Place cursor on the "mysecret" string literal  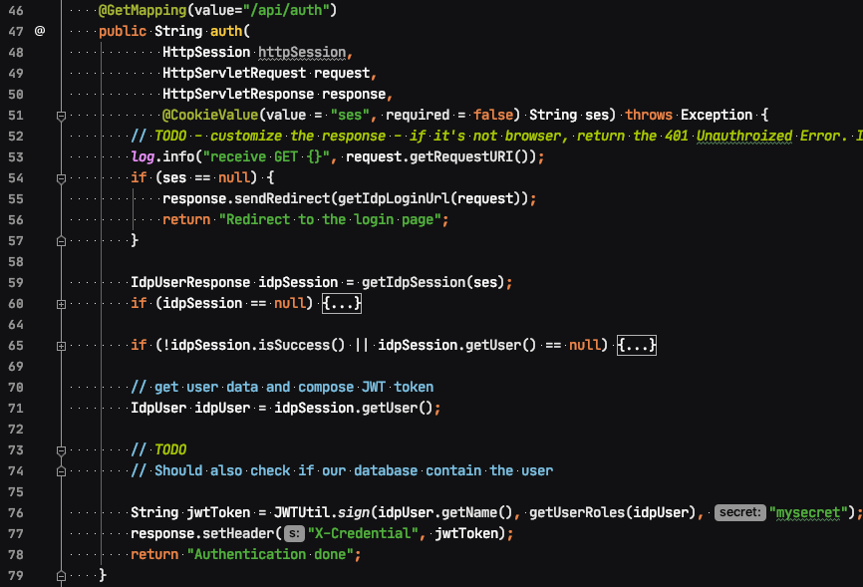coord(806,512)
